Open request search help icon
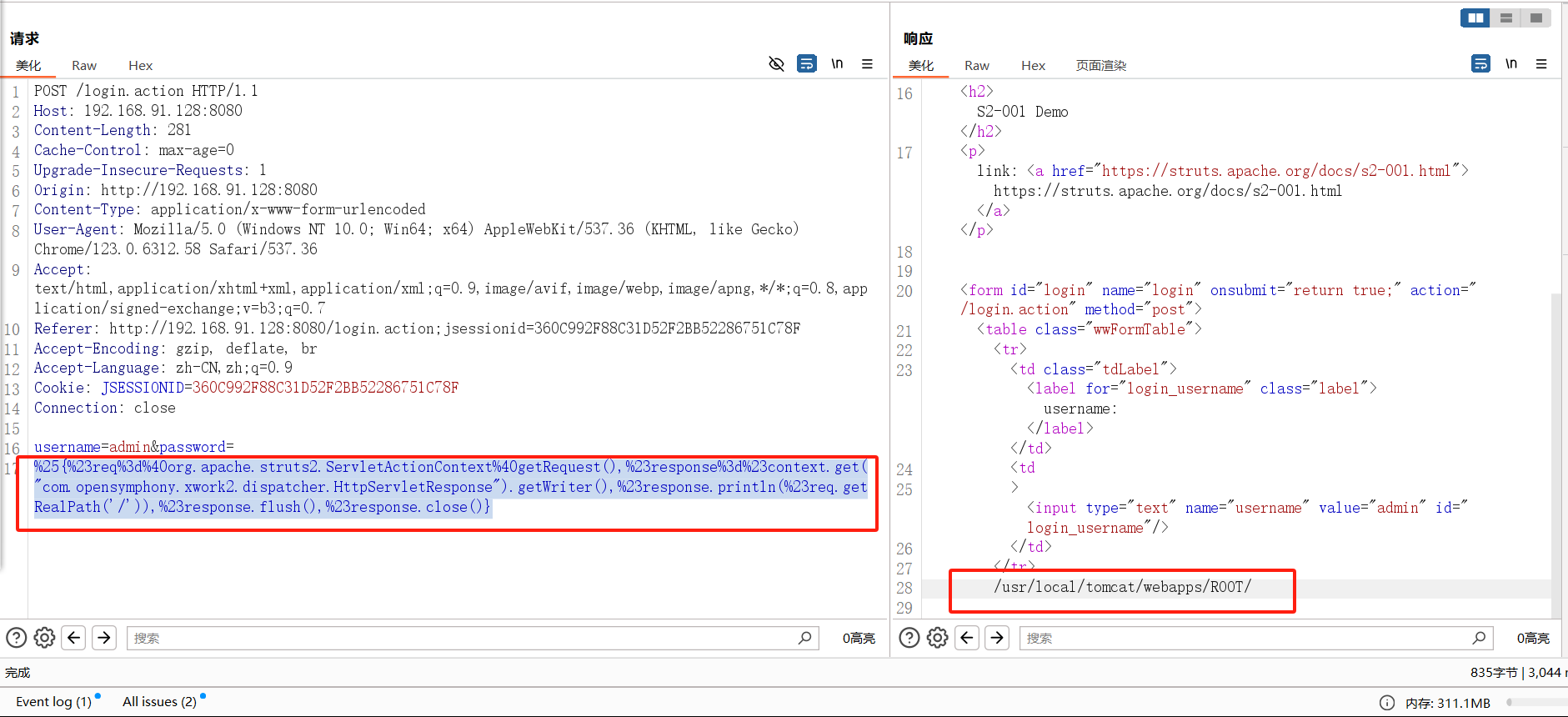This screenshot has width=1568, height=717. tap(16, 638)
